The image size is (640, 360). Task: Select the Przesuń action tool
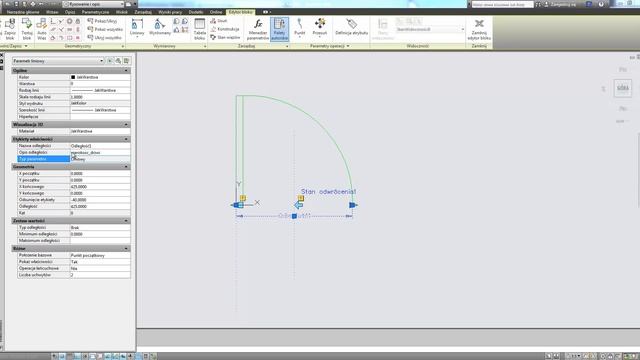[x=320, y=27]
